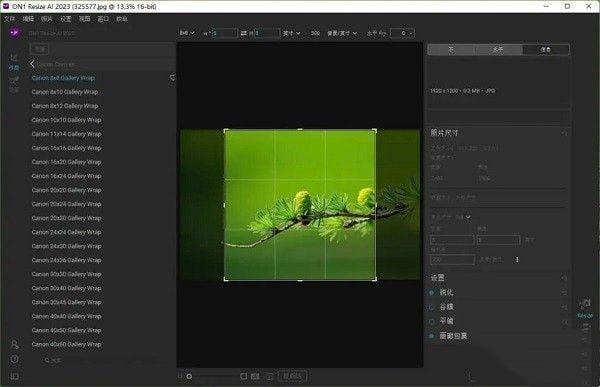Click the preview button in bottom toolbar

coord(292,376)
